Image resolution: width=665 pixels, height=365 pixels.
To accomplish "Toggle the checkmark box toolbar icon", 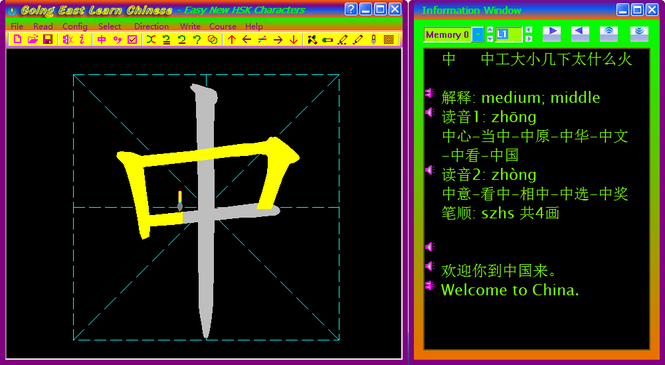I will pyautogui.click(x=132, y=39).
